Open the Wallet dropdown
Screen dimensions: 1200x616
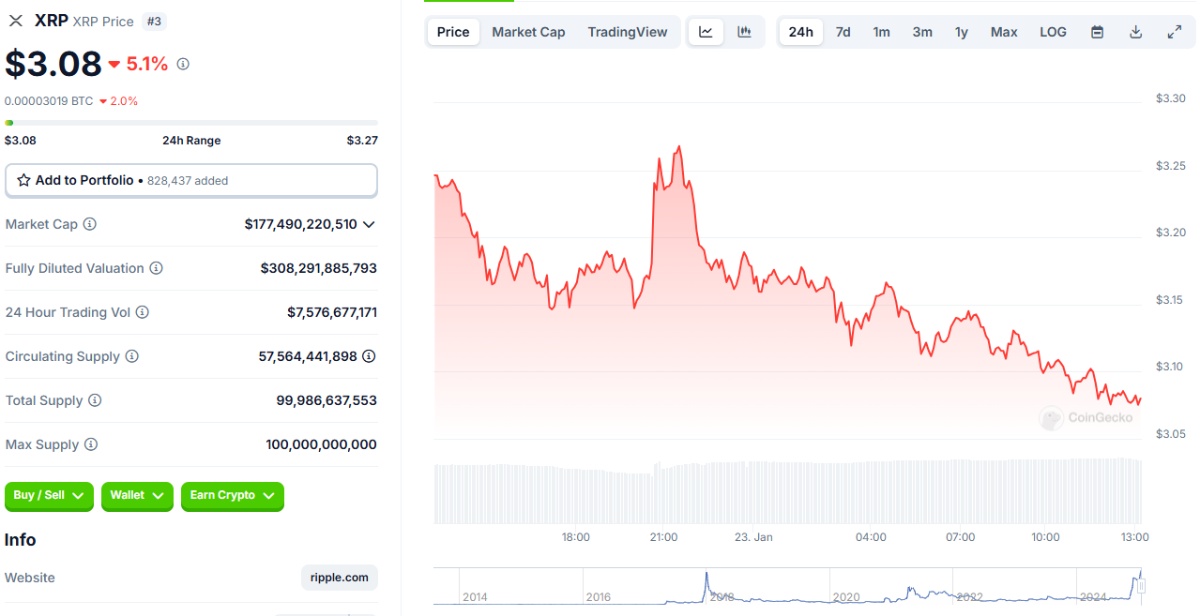[x=138, y=496]
